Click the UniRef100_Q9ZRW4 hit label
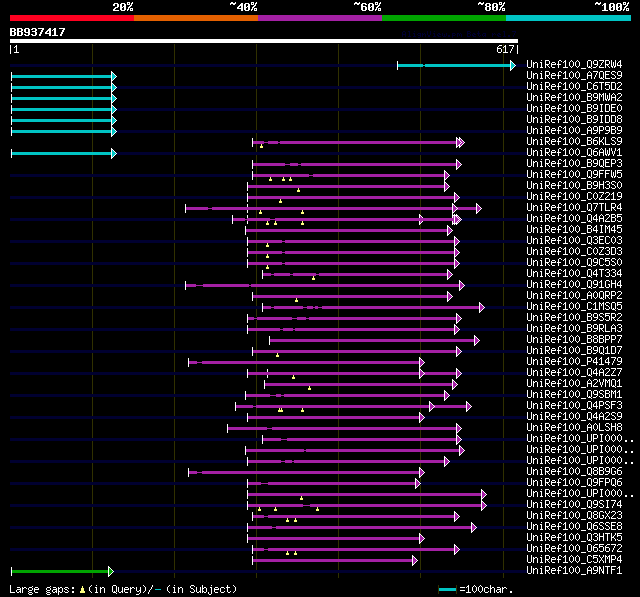The image size is (640, 597). (x=574, y=64)
